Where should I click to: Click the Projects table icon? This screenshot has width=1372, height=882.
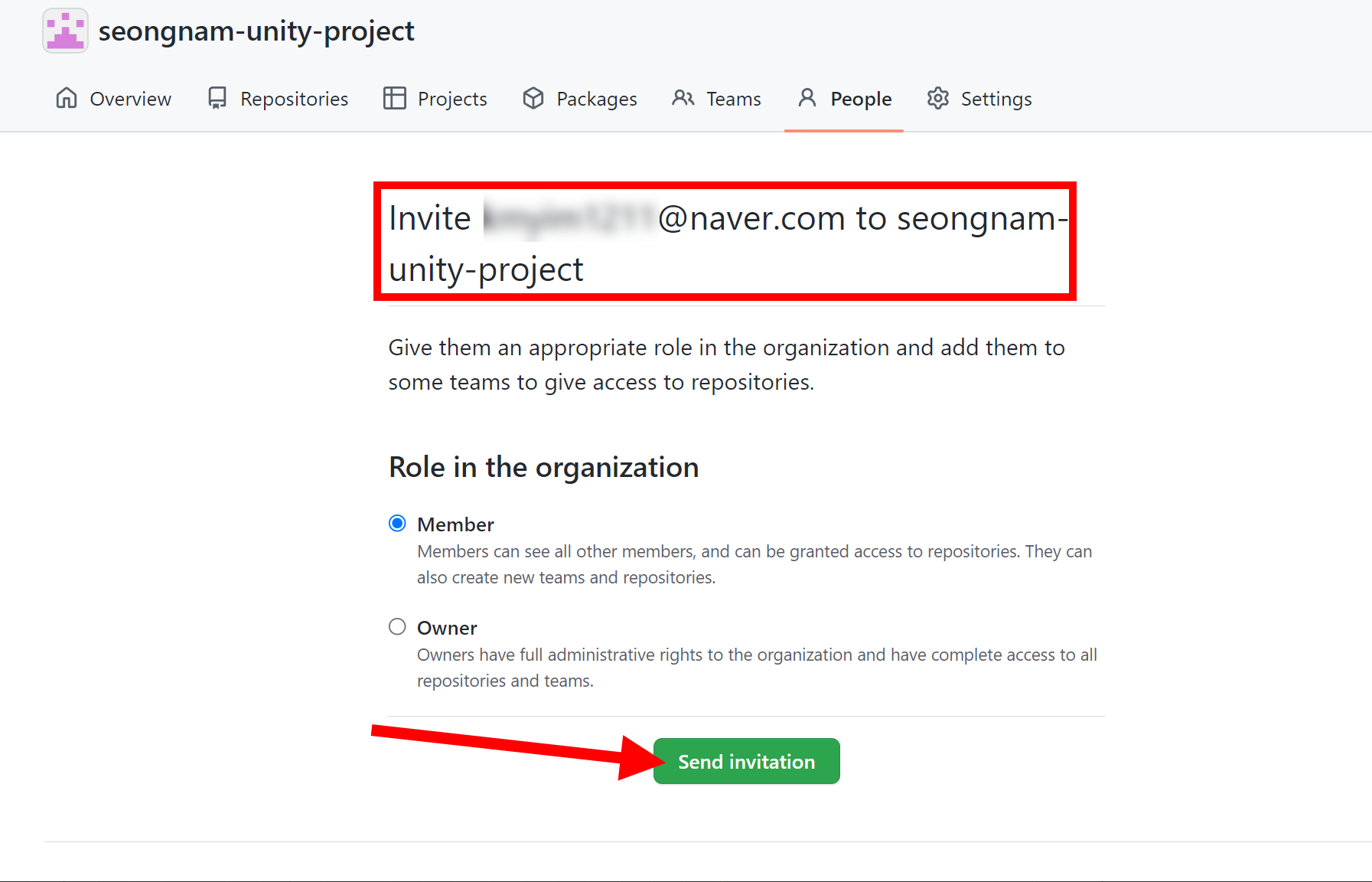point(395,98)
